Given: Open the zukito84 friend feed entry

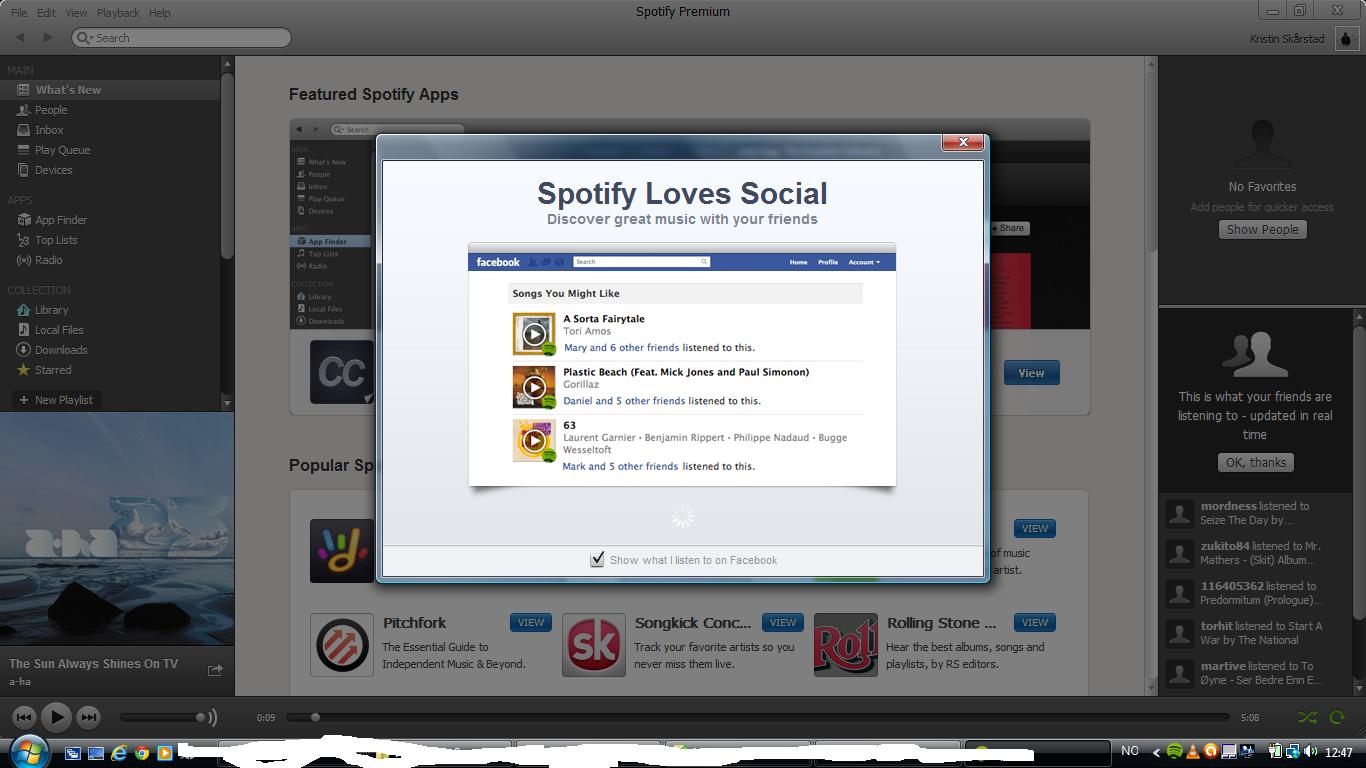Looking at the screenshot, I should [x=1256, y=553].
